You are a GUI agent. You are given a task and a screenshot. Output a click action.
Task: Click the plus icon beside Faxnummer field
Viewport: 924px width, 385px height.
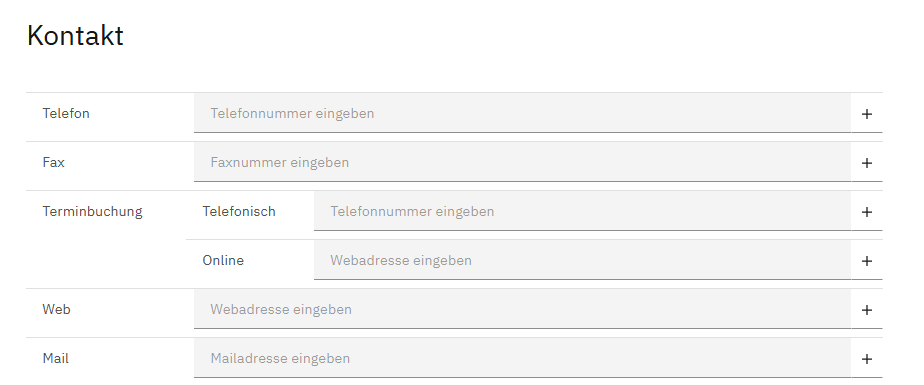pos(866,162)
